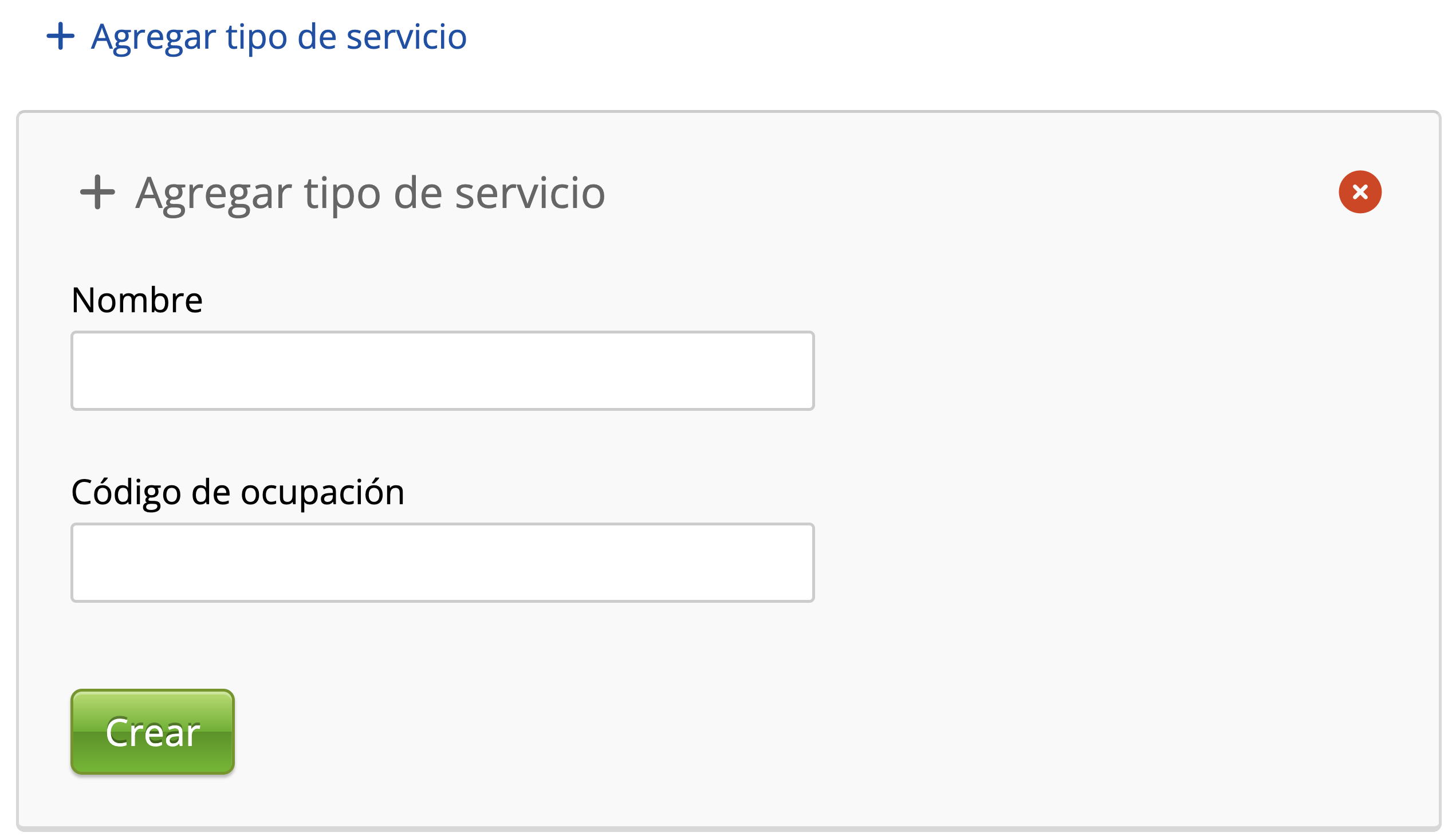Click the white cross inside red circle
Viewport: 1456px width, 840px height.
(1359, 192)
